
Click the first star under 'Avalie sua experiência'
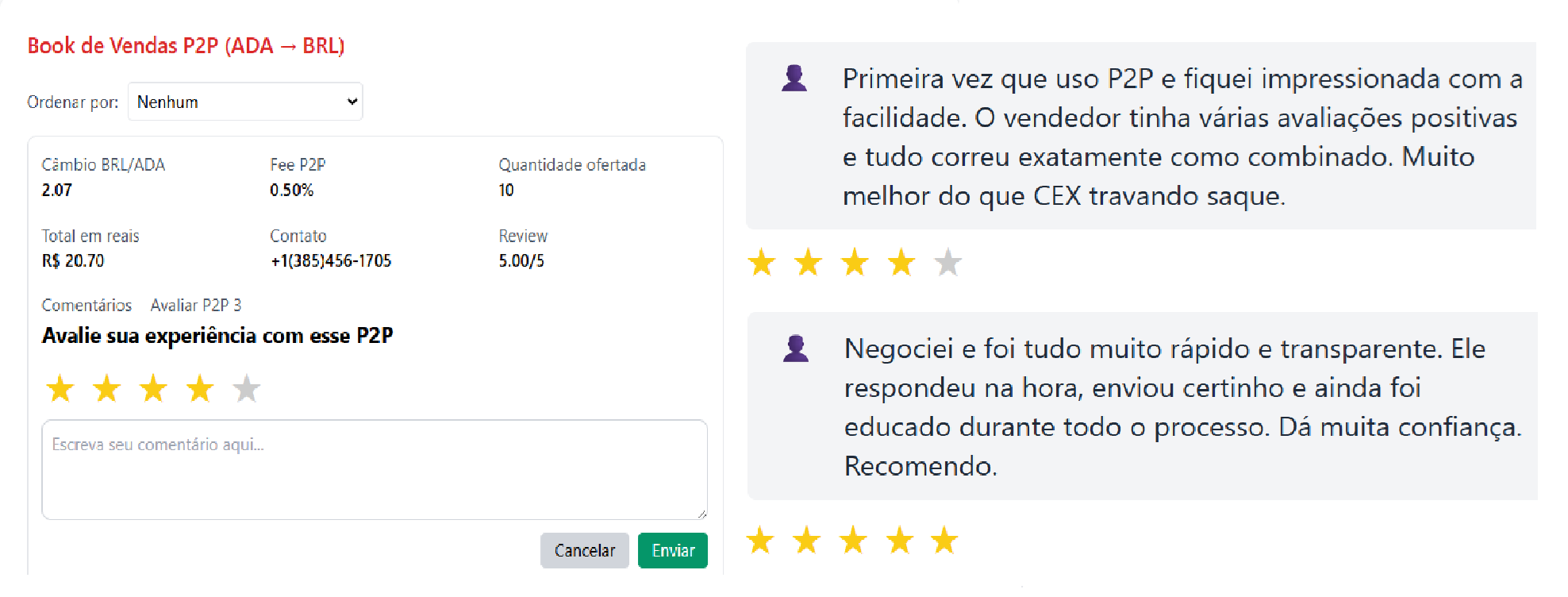point(60,388)
